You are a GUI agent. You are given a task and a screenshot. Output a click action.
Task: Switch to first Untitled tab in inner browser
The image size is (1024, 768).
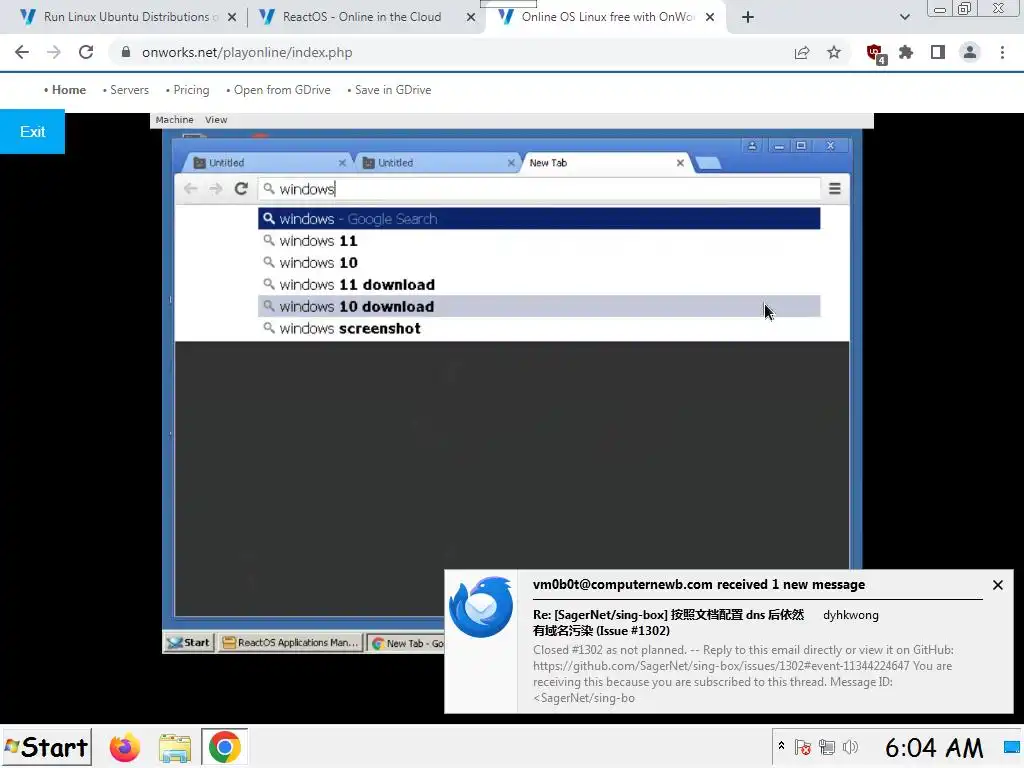pos(268,163)
